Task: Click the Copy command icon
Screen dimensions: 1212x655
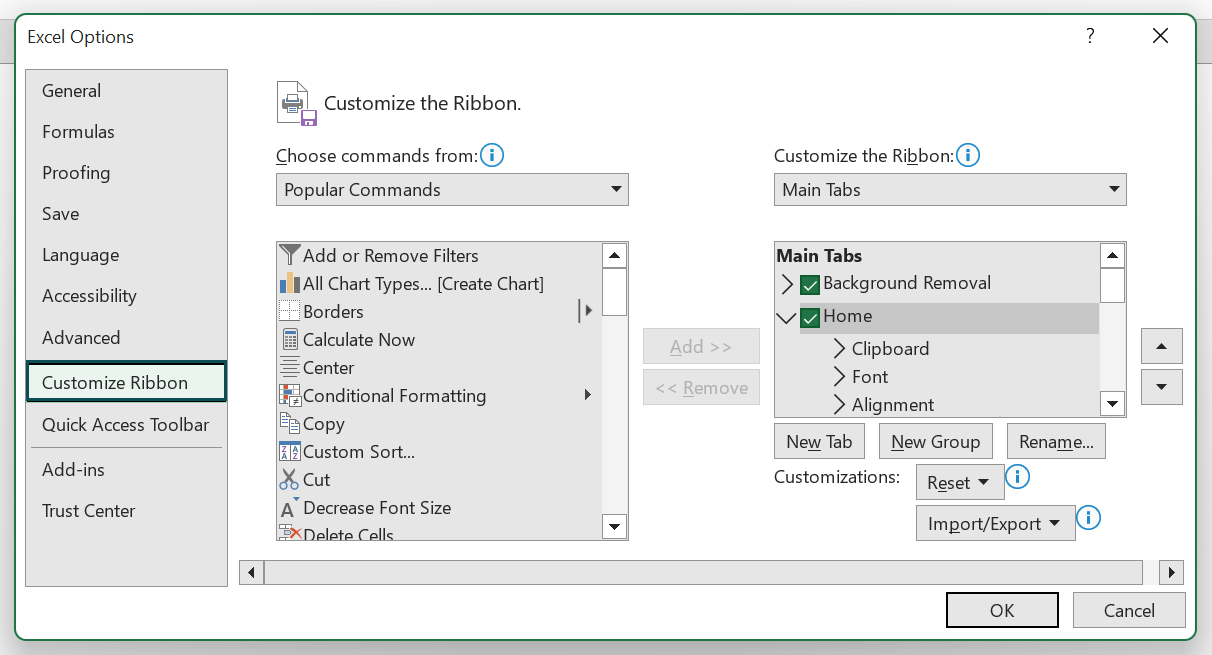Action: click(290, 423)
